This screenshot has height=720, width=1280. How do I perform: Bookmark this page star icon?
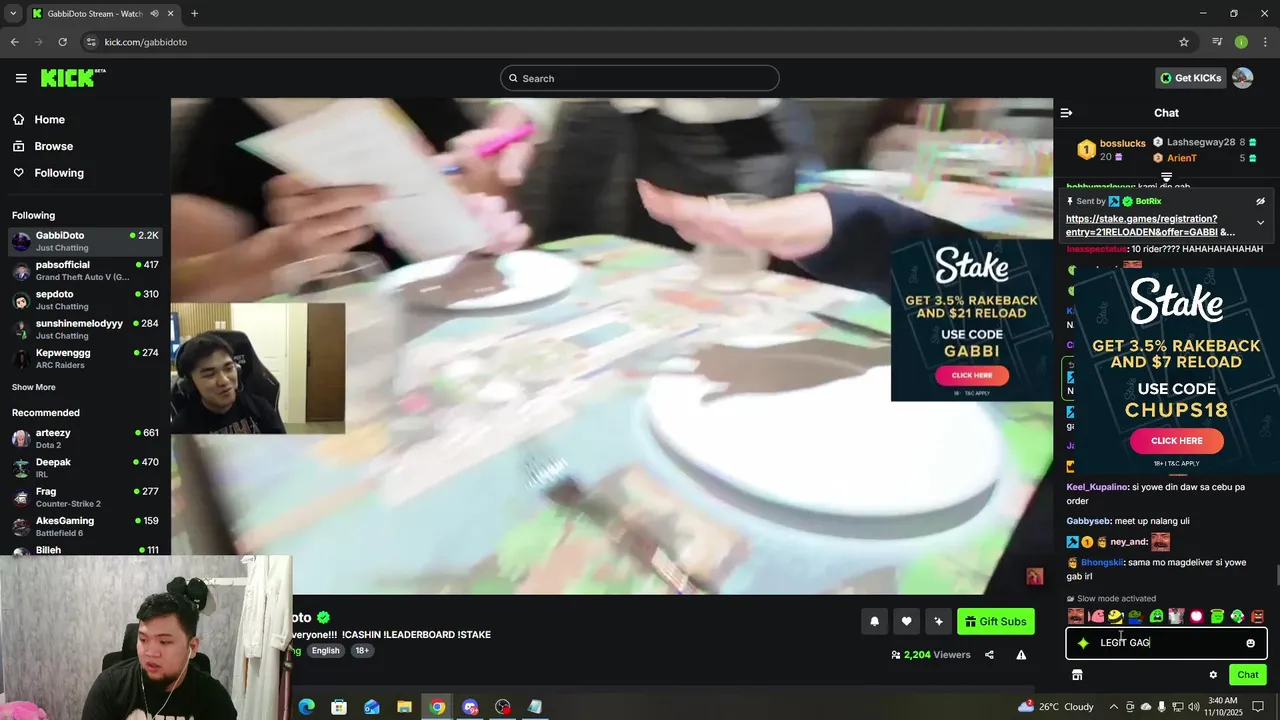point(1184,42)
